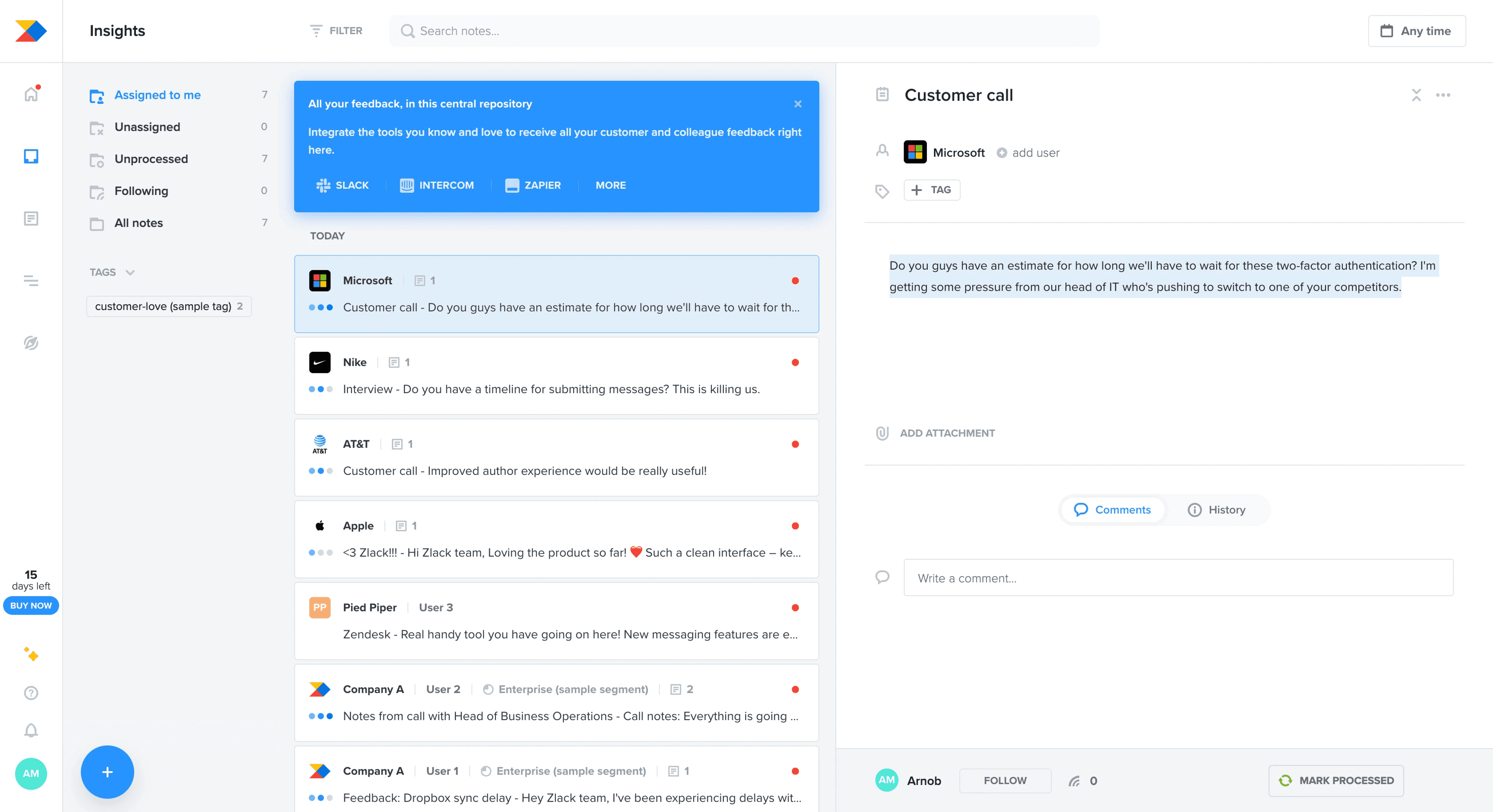Image resolution: width=1493 pixels, height=812 pixels.
Task: Toggle FOLLOW on this note
Action: (x=1005, y=780)
